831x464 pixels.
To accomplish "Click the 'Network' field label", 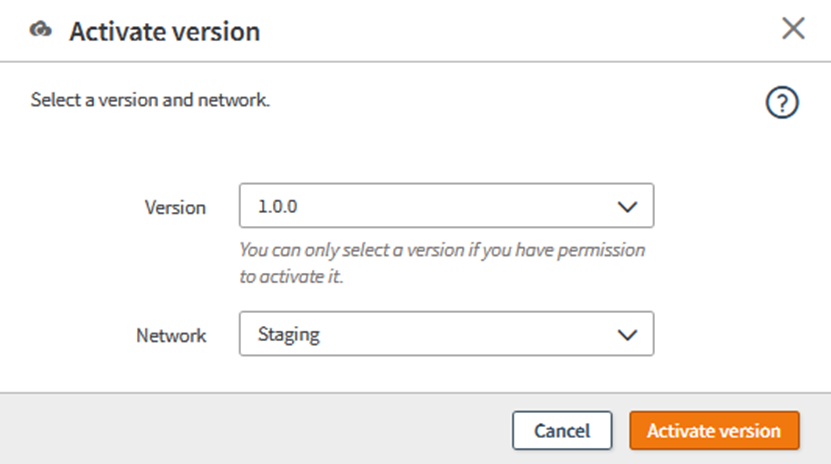I will 171,335.
